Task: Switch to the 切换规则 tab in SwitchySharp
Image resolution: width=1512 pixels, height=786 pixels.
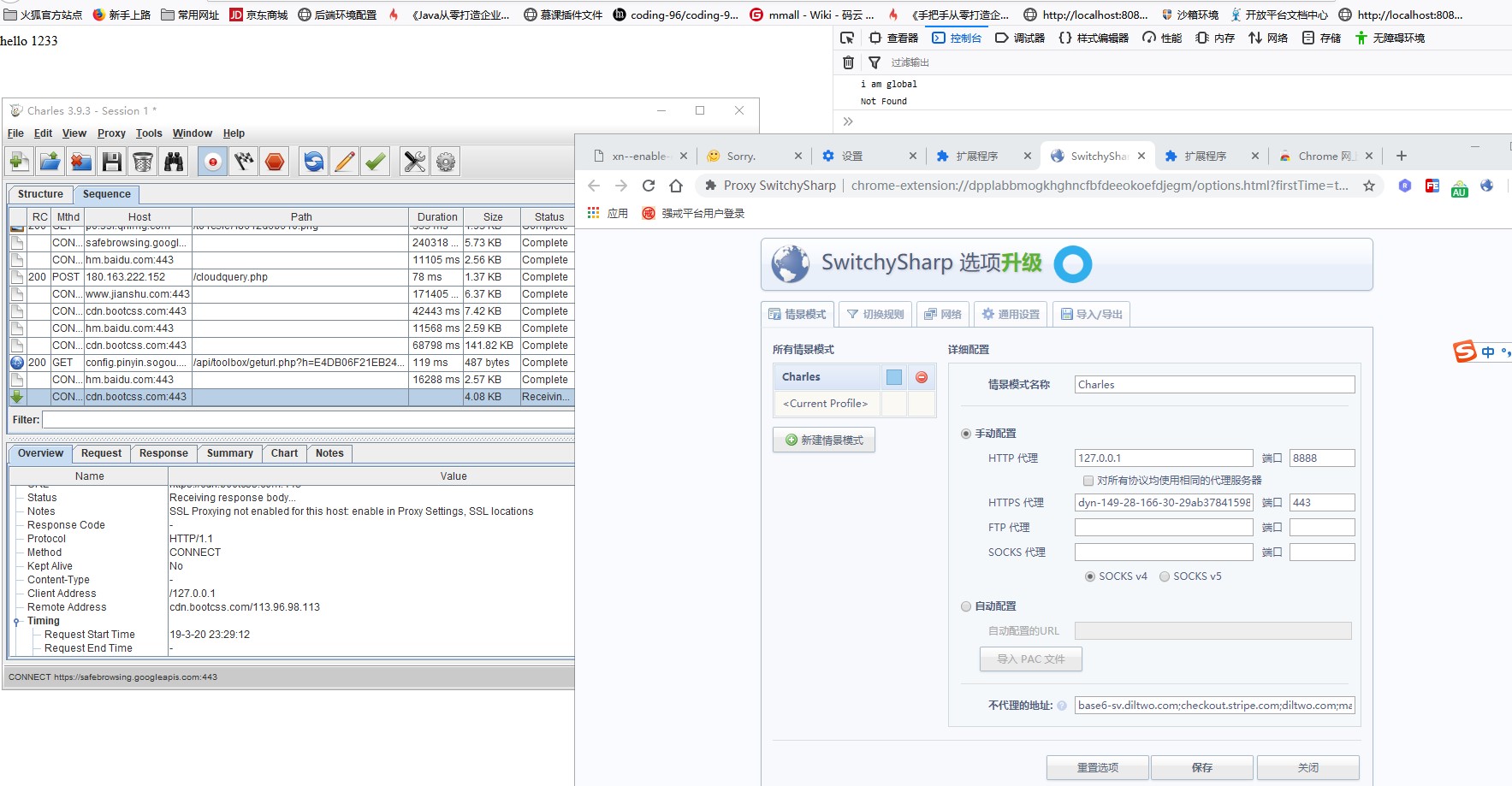Action: point(875,314)
